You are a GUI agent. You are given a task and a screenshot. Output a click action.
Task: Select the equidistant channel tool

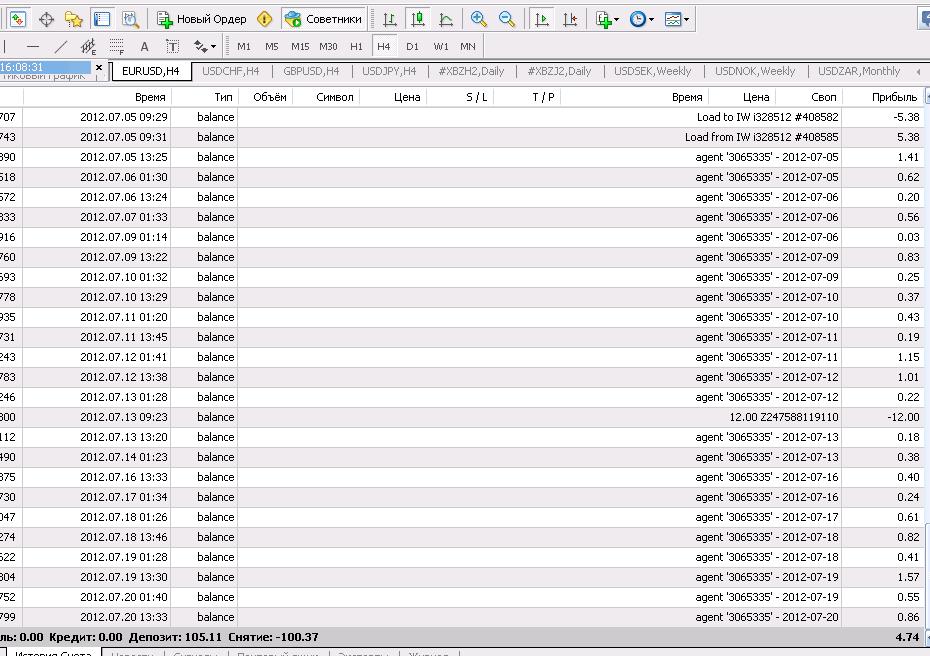88,46
